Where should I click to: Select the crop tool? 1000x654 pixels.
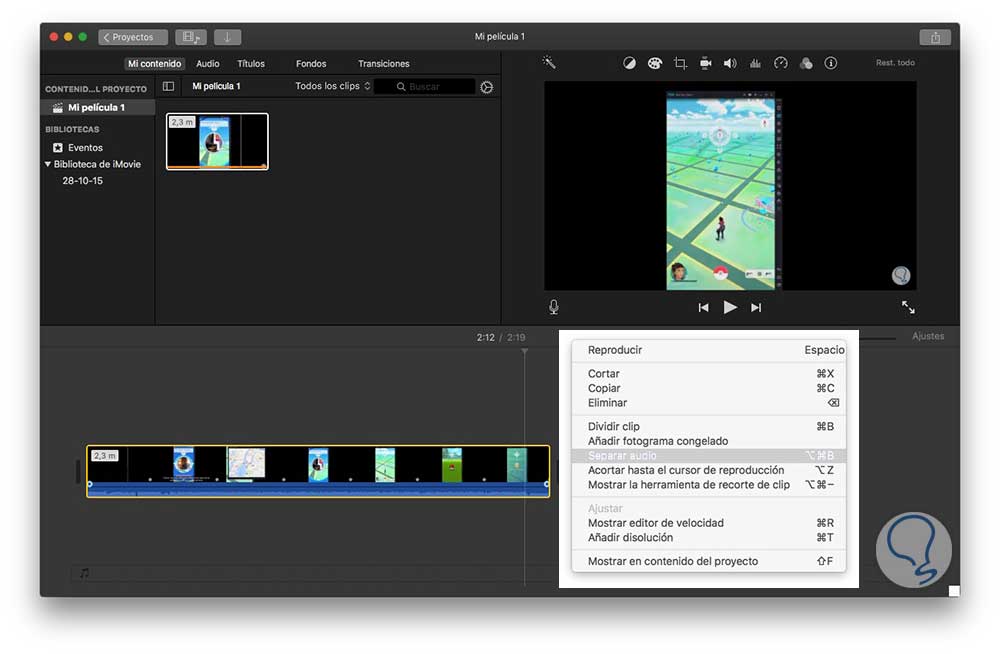coord(680,63)
